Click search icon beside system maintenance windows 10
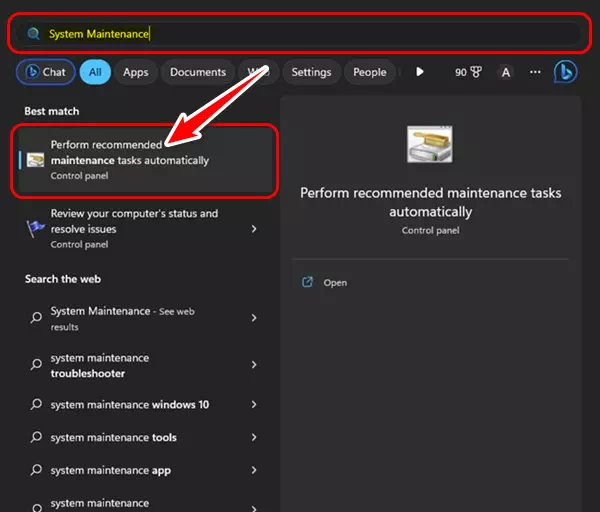This screenshot has width=600, height=512. (36, 404)
